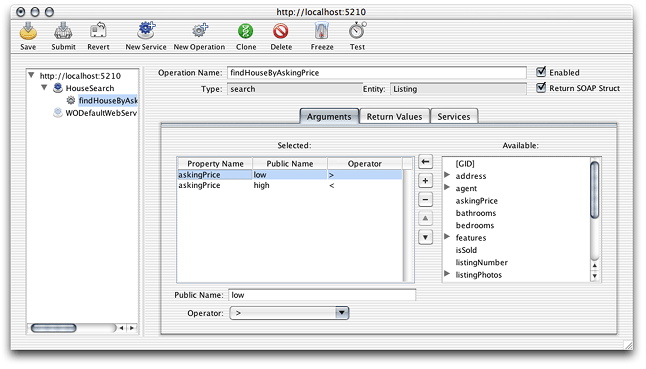Click the Available list vertical scrollbar thumb
The image size is (646, 369).
[x=595, y=189]
